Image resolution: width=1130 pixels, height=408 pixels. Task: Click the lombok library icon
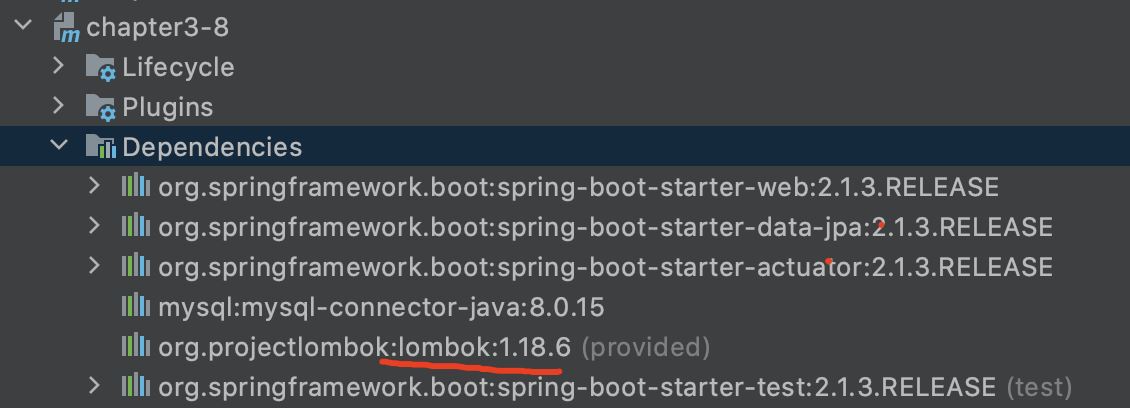click(135, 347)
